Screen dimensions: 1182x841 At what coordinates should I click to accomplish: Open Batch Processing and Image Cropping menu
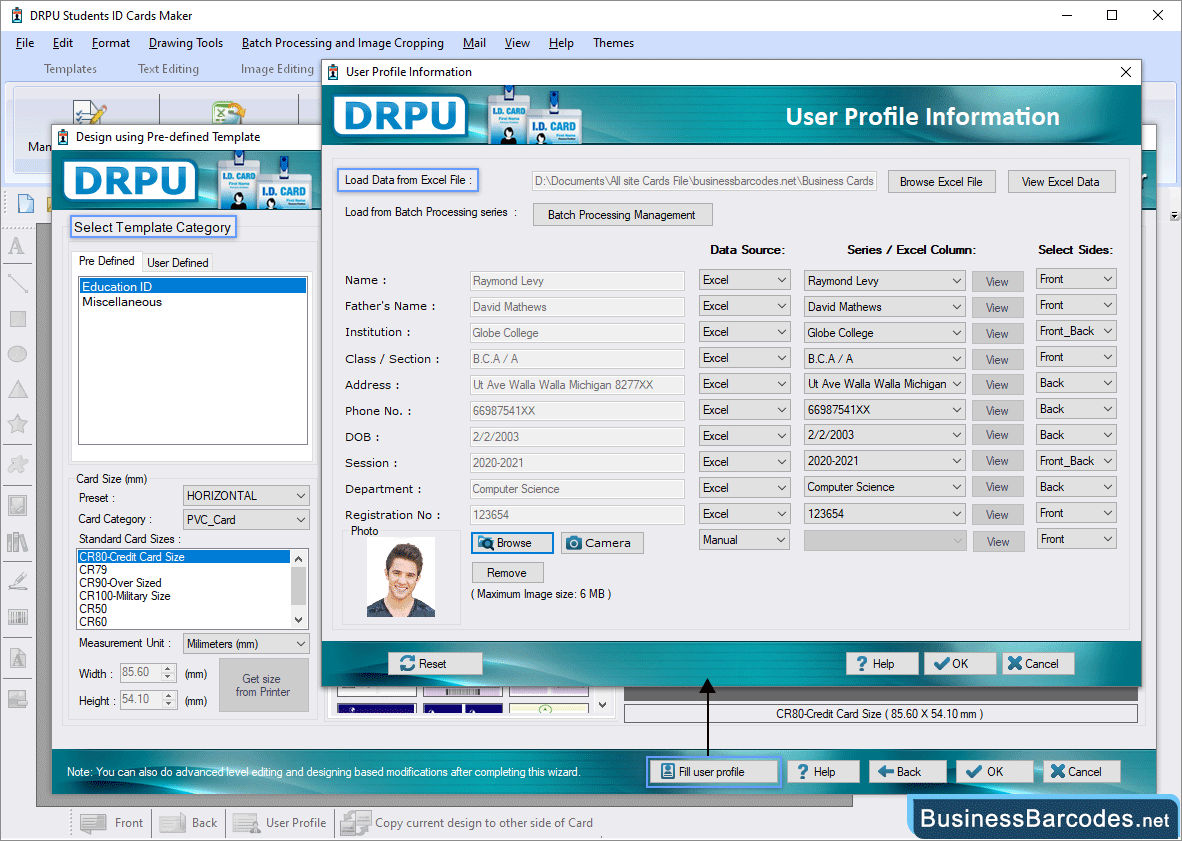pos(342,43)
